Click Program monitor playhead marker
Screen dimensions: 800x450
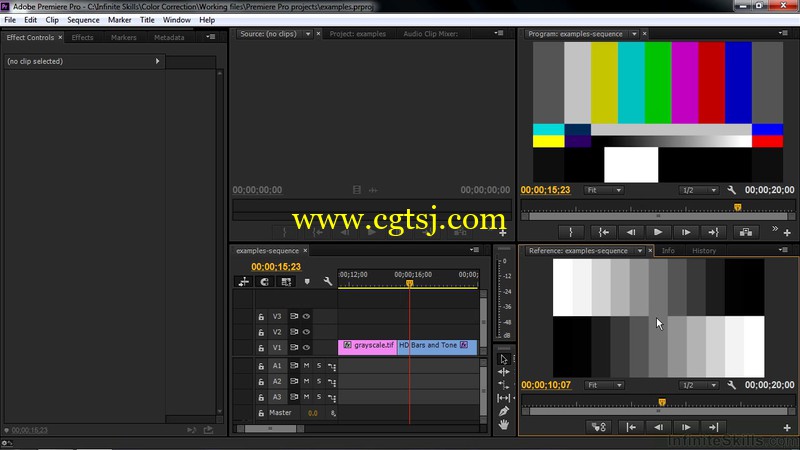click(737, 207)
